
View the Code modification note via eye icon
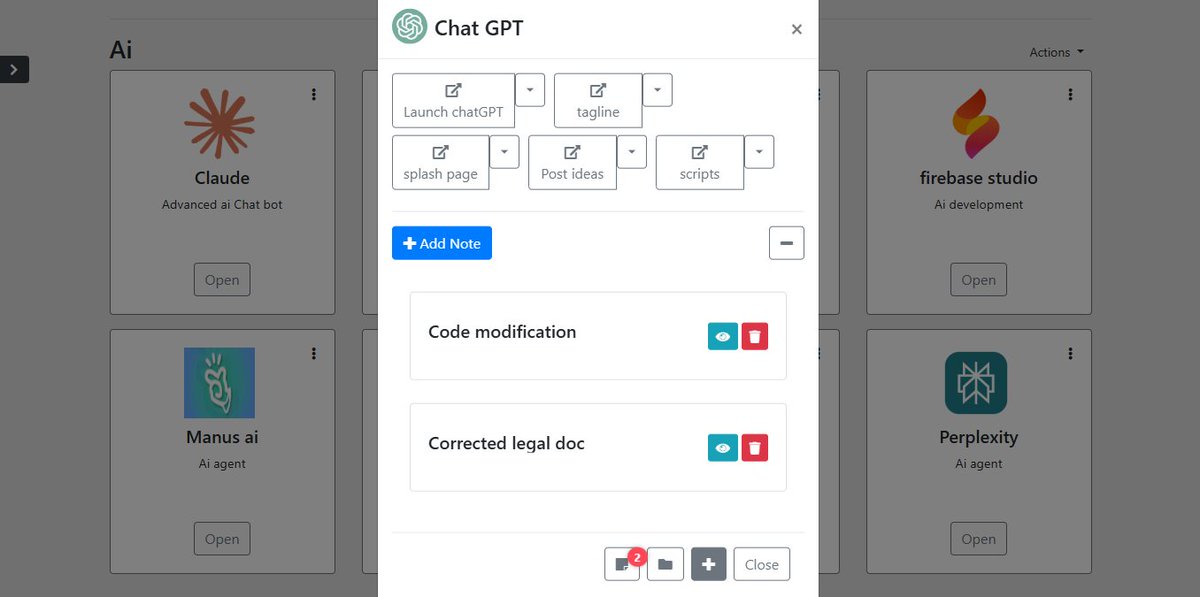click(x=723, y=336)
